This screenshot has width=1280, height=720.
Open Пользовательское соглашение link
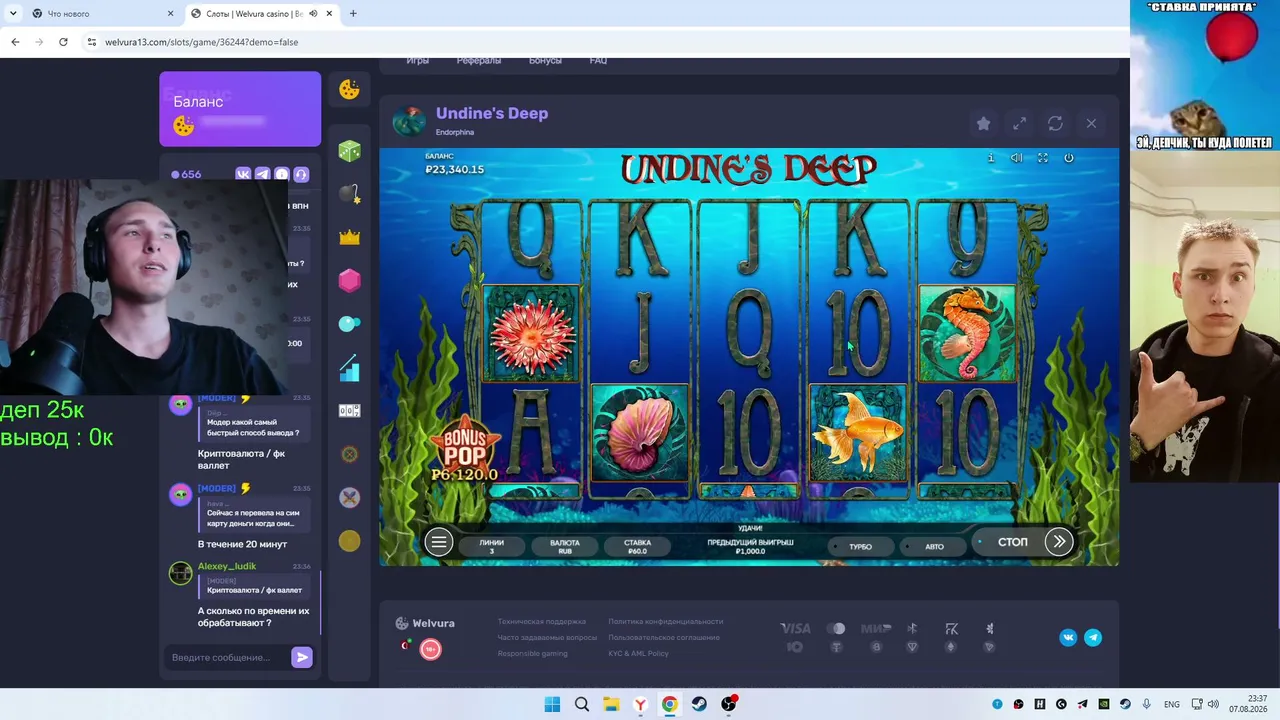coord(664,638)
